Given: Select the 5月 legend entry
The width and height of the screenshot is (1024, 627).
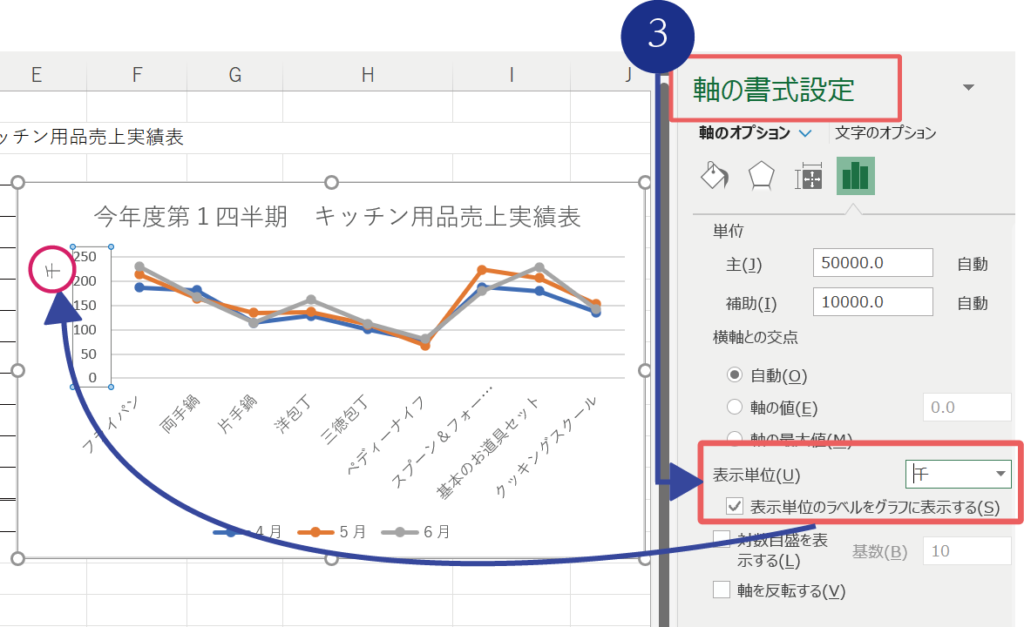Looking at the screenshot, I should [338, 531].
